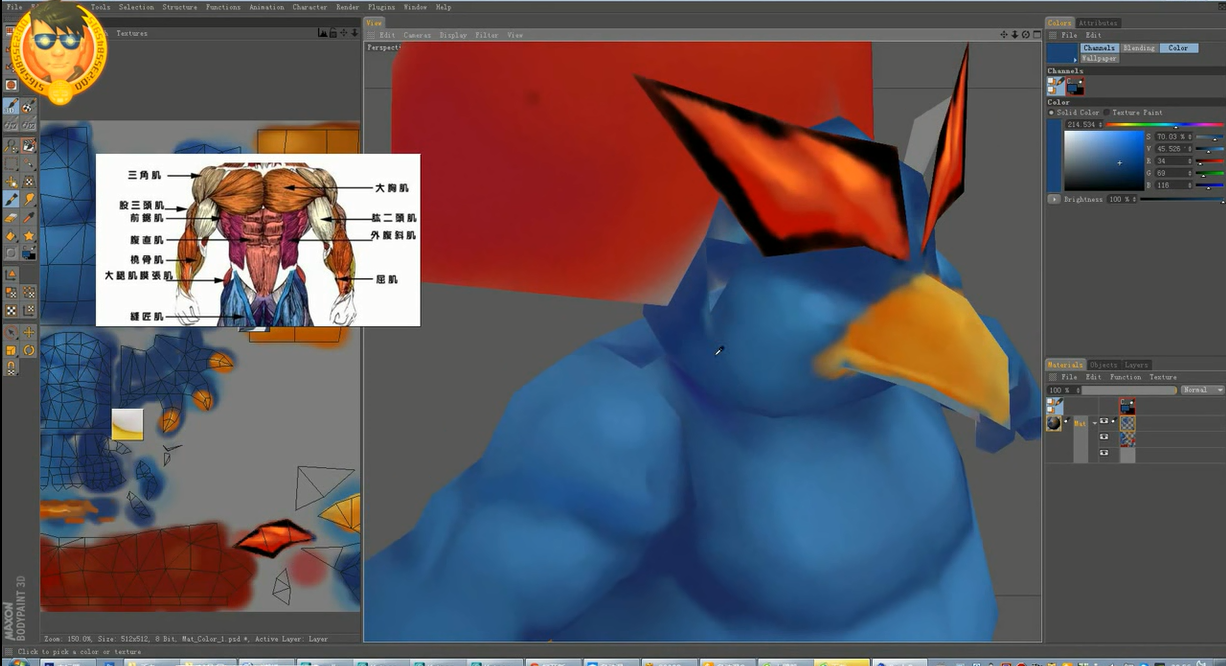Click the R red value stepper
Screen dimensions: 1226x666
click(1190, 160)
